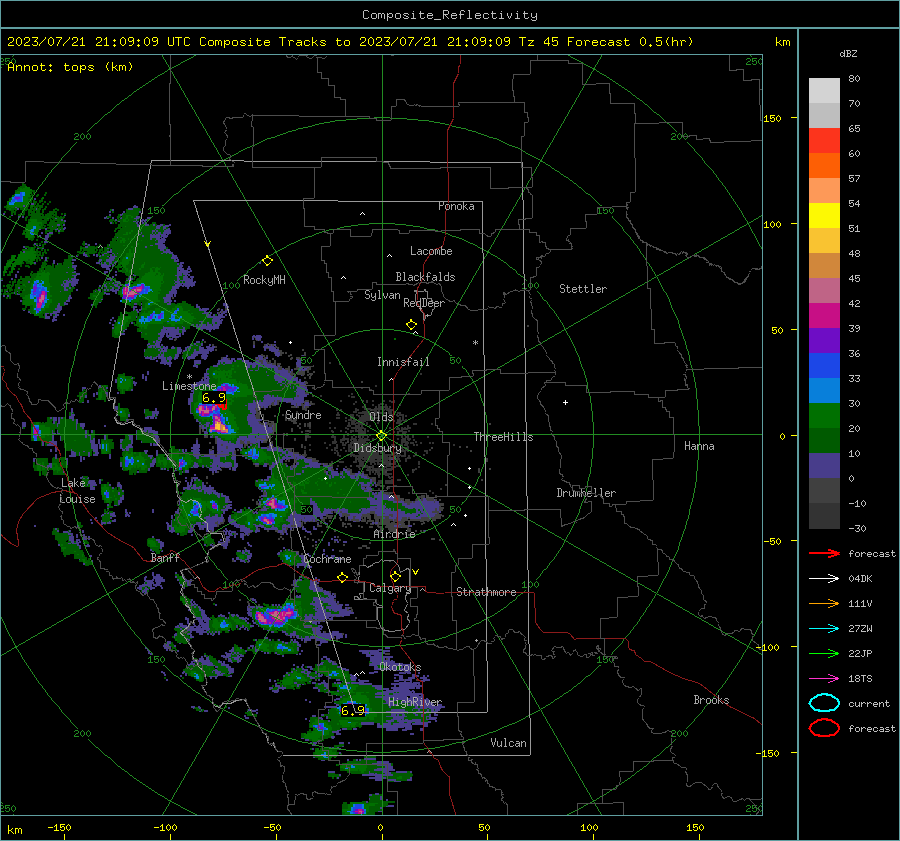Click the Annot: tops (km) label
The image size is (900, 841).
(70, 67)
